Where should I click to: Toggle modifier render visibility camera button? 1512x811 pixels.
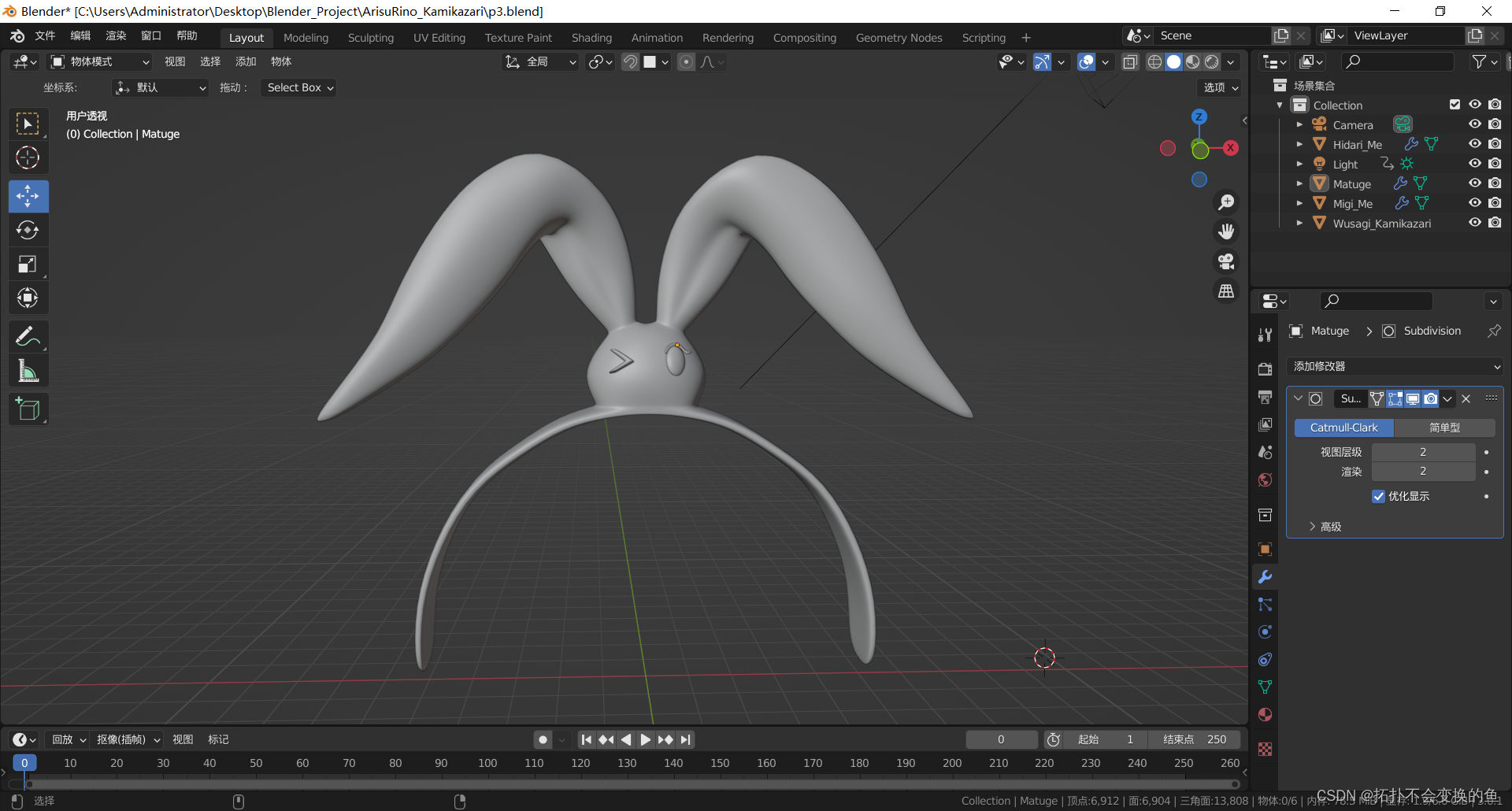(1430, 398)
